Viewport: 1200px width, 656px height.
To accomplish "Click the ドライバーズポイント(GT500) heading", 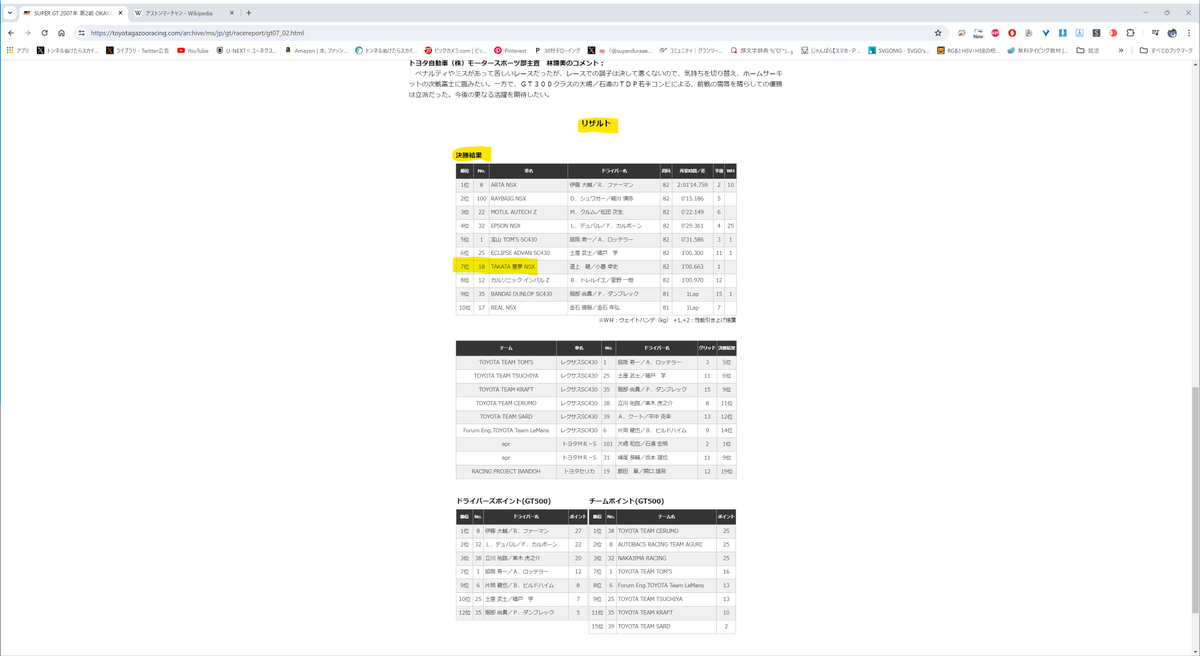I will [x=505, y=500].
